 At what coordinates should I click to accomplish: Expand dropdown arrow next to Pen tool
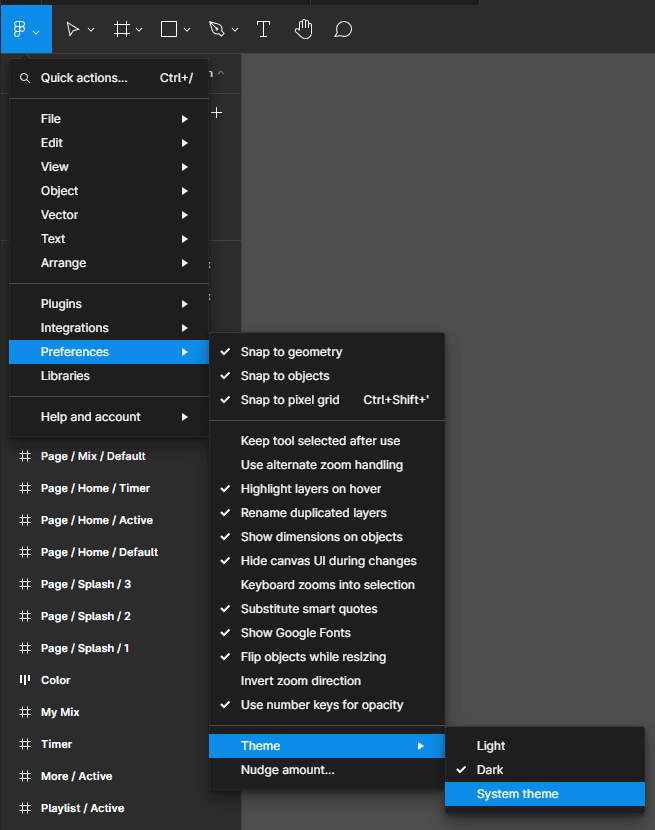(236, 30)
